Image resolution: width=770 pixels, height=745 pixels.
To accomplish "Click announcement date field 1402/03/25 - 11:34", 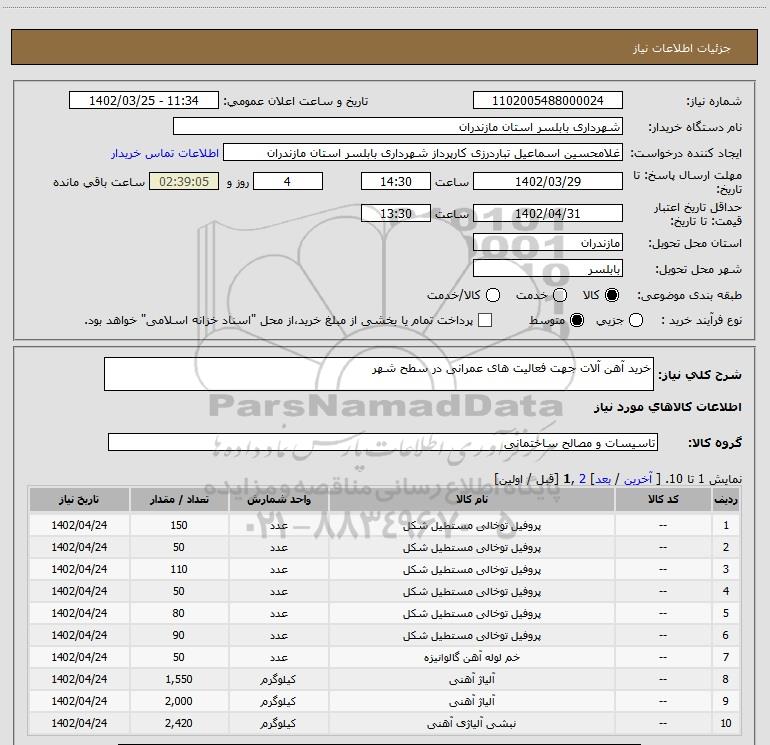I will [144, 100].
